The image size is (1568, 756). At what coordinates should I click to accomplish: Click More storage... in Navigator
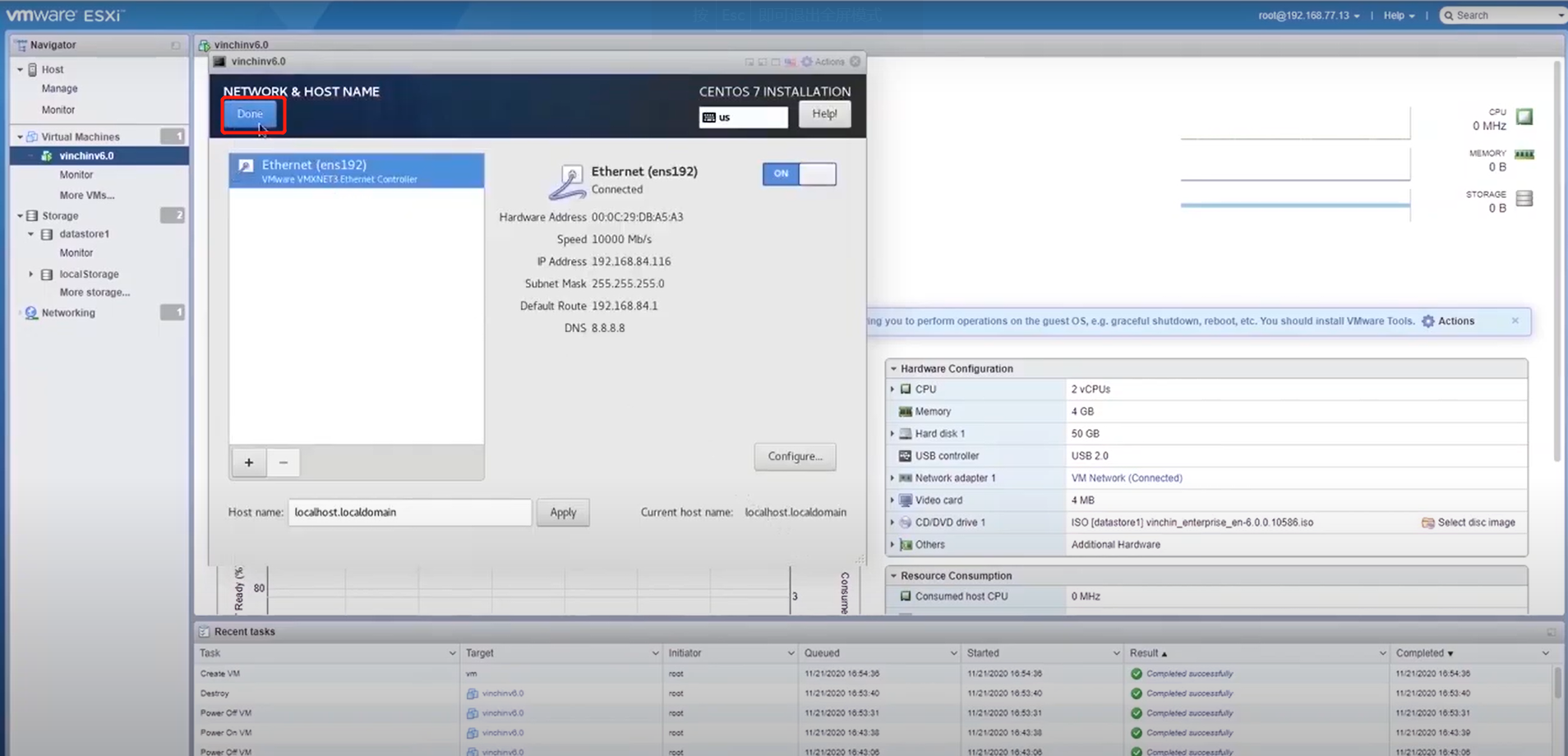coord(95,293)
